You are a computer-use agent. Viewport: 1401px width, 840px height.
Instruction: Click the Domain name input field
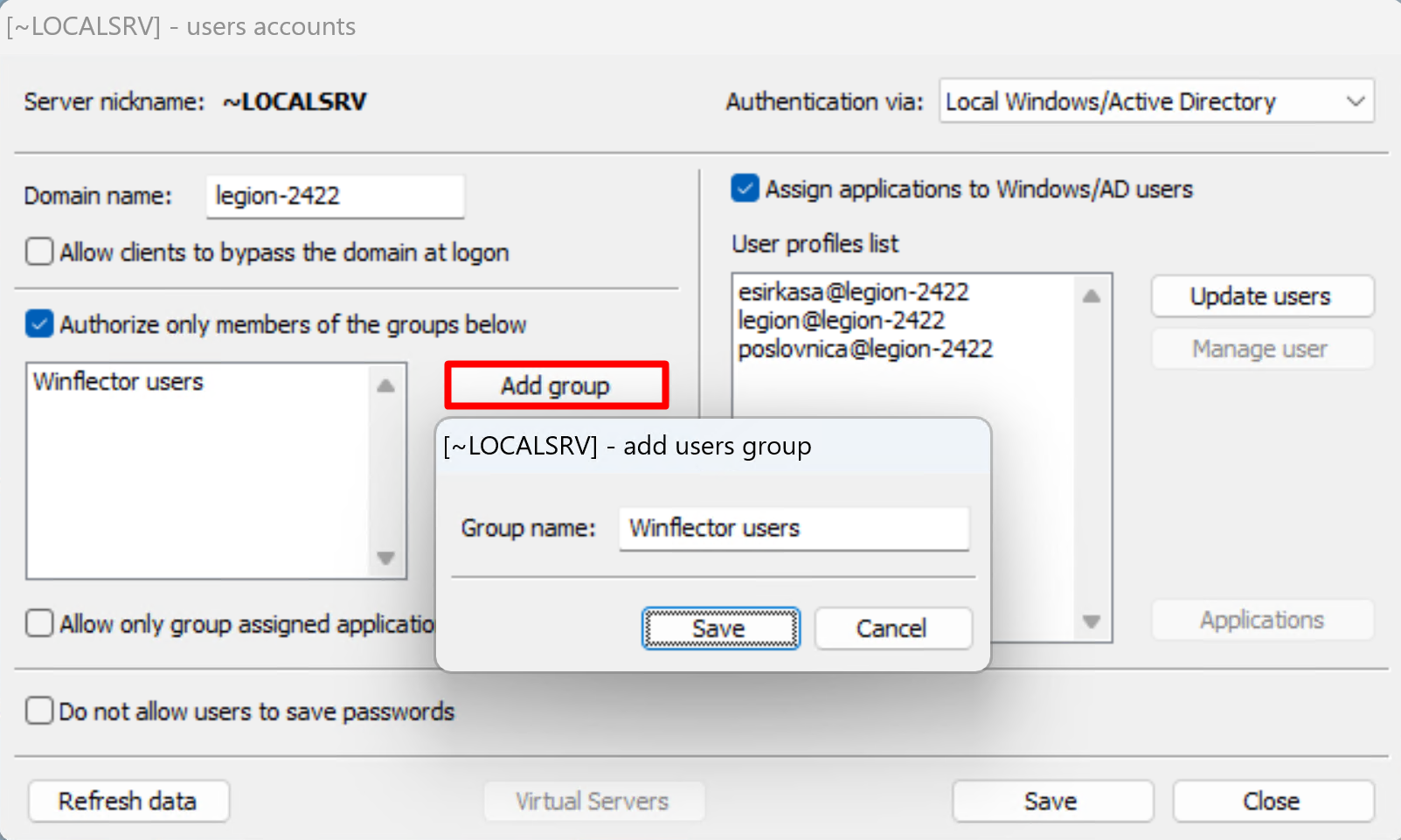(335, 196)
